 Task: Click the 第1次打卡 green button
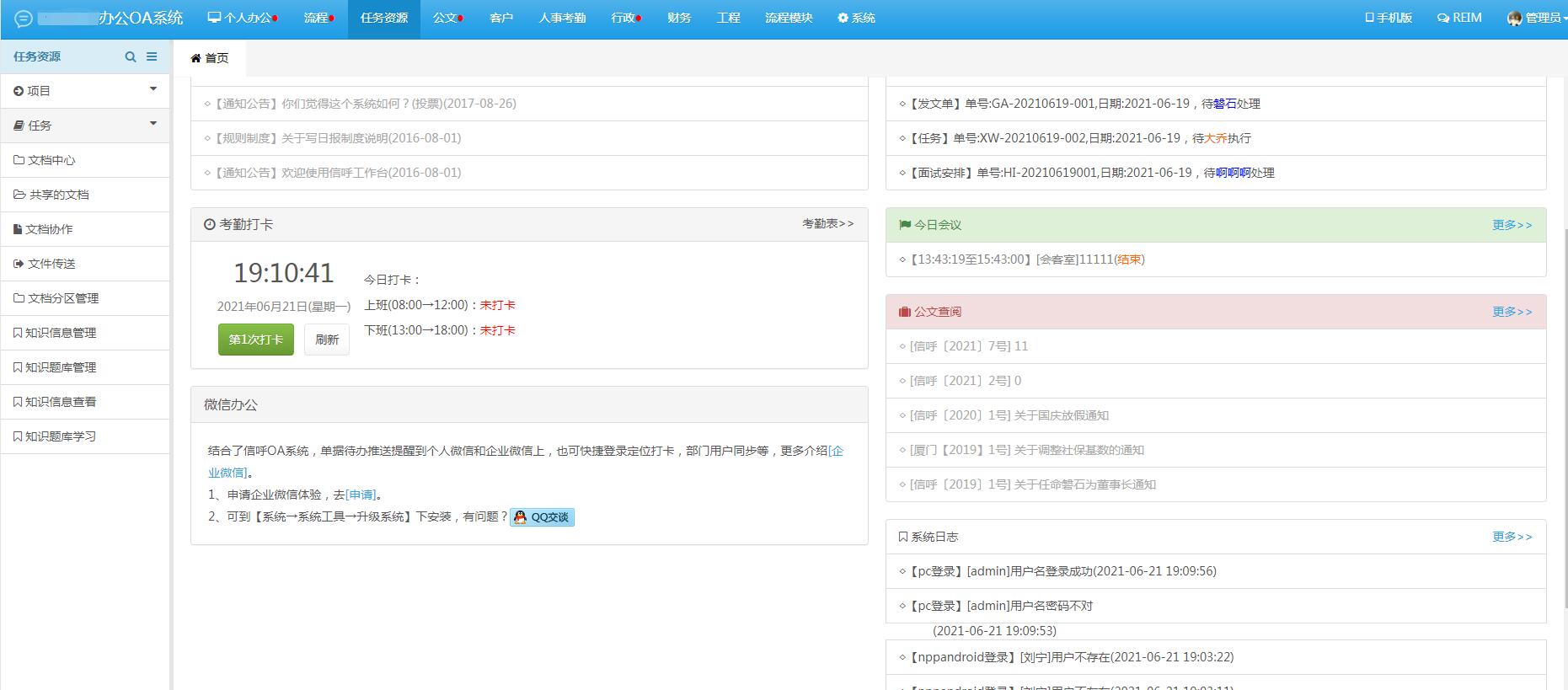click(x=256, y=340)
